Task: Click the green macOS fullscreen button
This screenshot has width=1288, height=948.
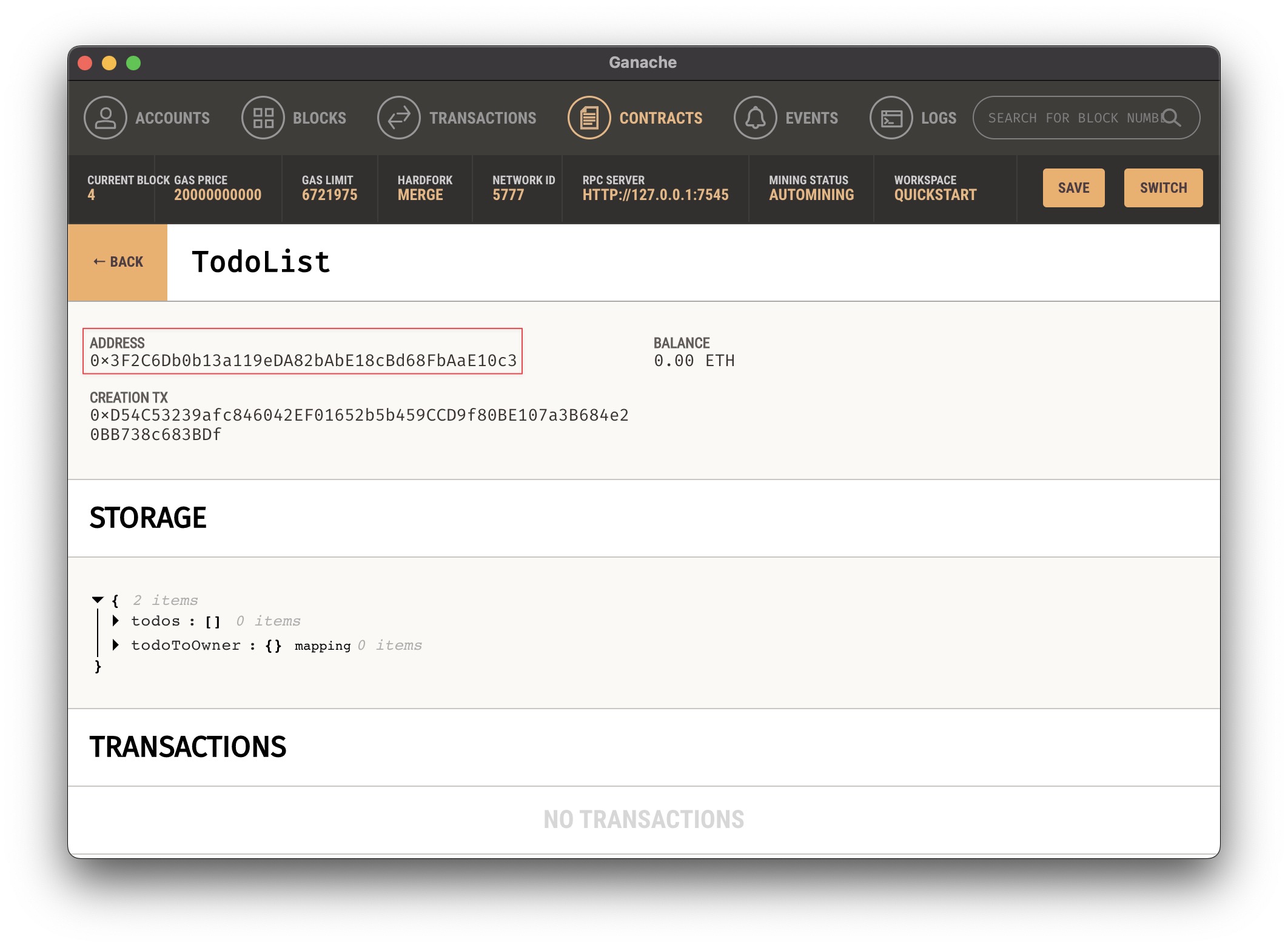Action: pyautogui.click(x=133, y=63)
